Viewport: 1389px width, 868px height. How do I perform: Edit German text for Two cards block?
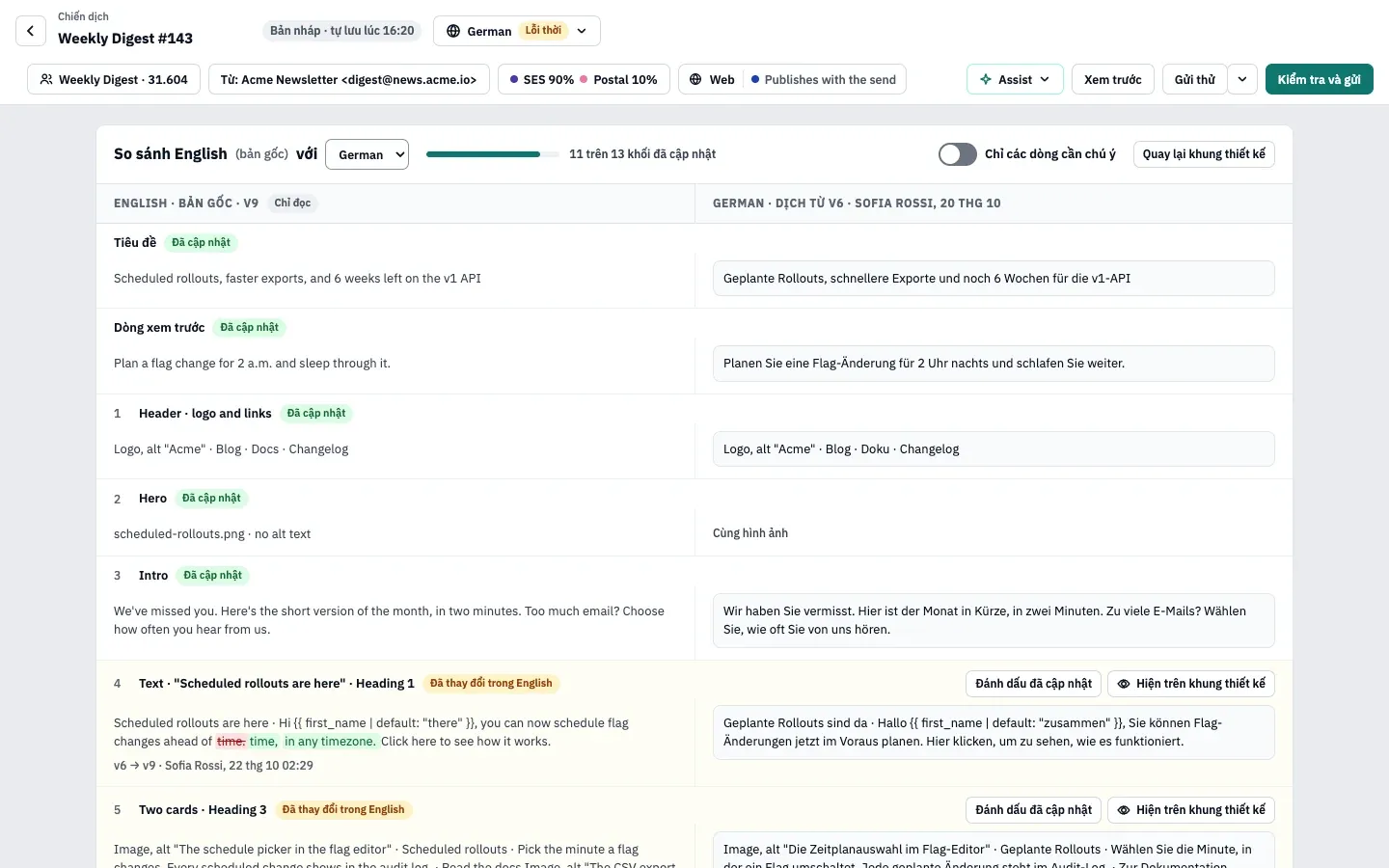[x=994, y=850]
